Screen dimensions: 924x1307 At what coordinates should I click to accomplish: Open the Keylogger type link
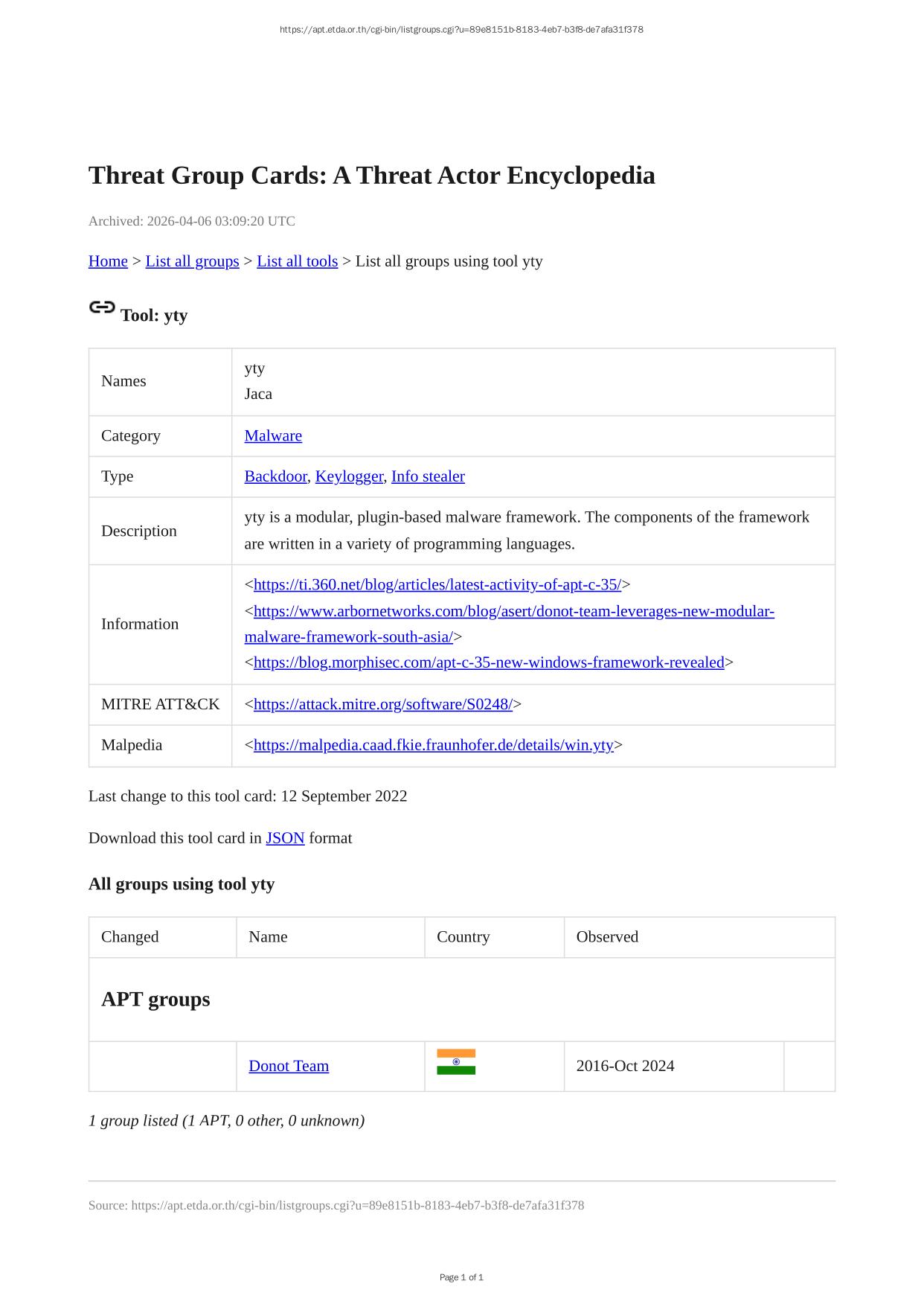point(349,476)
